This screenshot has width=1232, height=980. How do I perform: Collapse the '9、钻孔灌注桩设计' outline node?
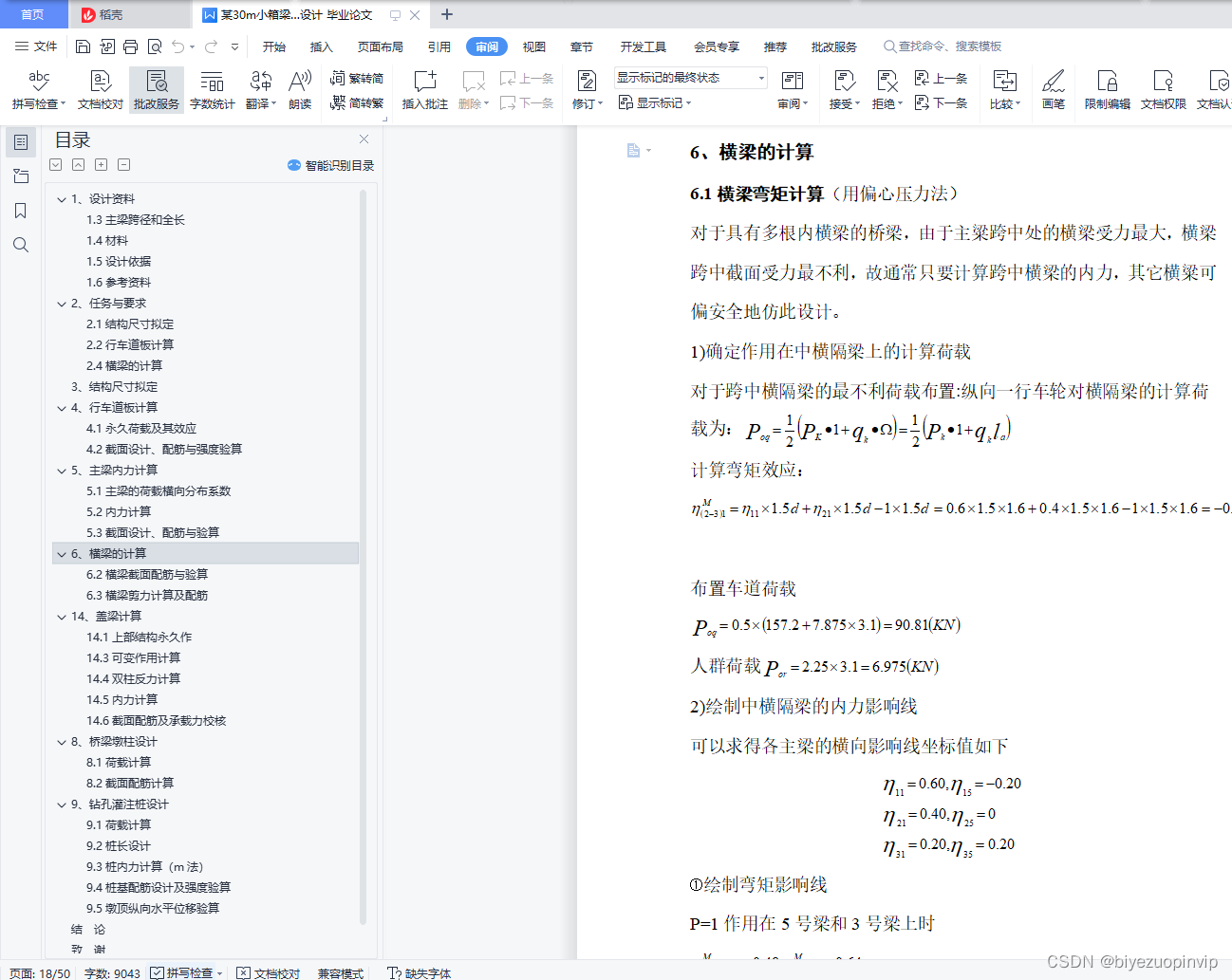click(62, 804)
